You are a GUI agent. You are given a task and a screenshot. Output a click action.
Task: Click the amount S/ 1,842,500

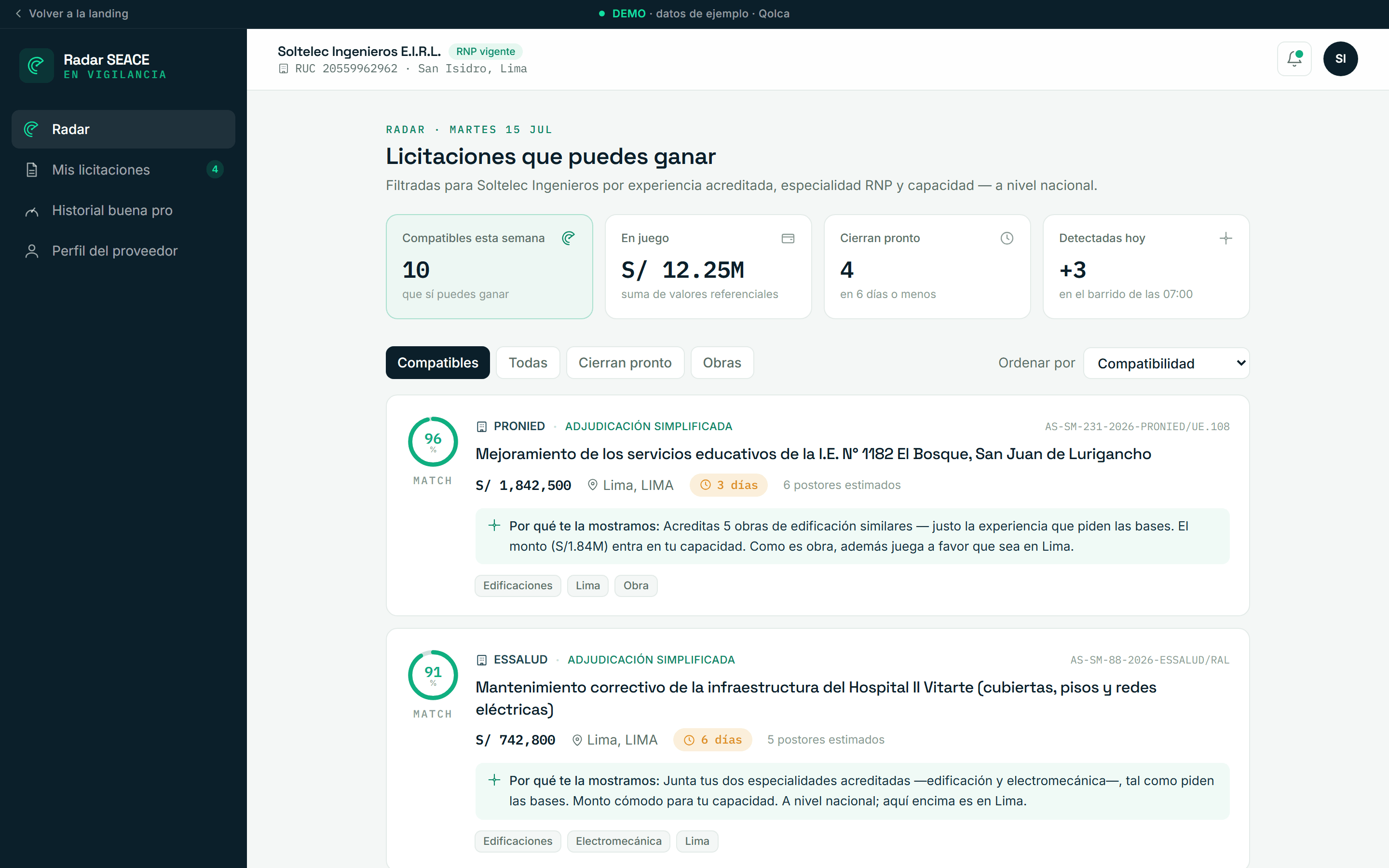[x=523, y=486]
